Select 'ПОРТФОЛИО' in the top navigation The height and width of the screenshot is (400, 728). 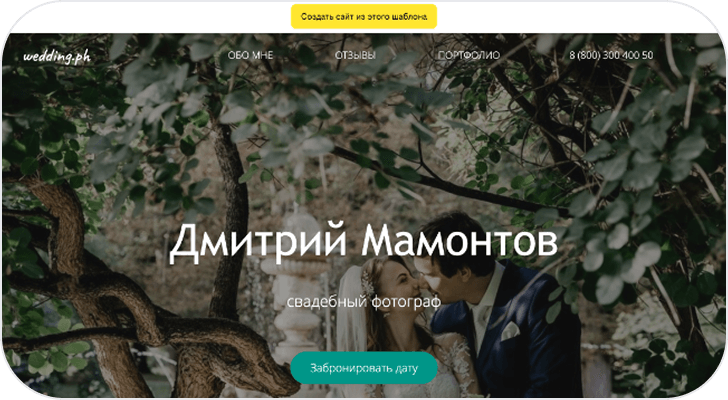pyautogui.click(x=469, y=55)
